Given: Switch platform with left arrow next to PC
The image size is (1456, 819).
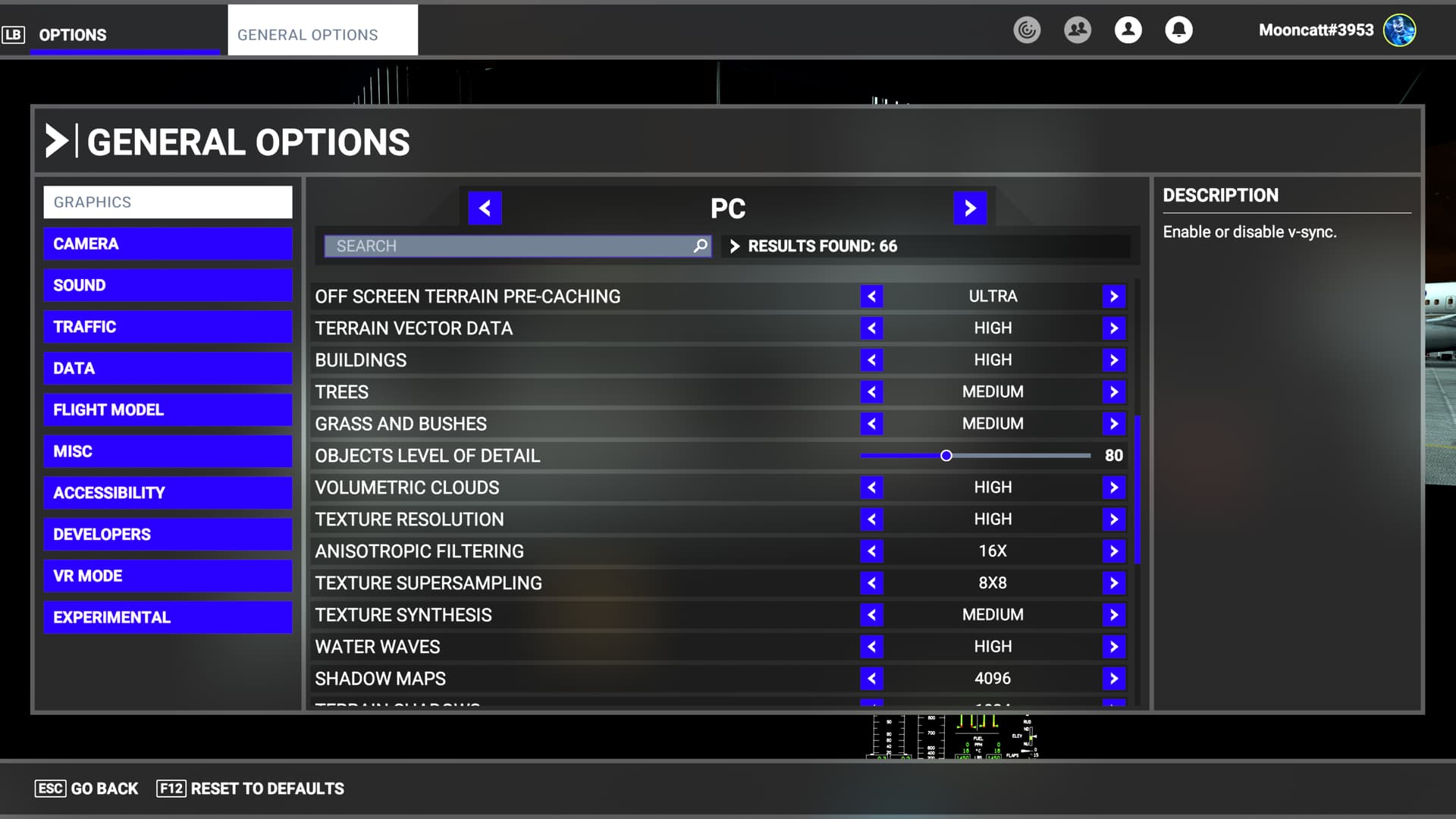Looking at the screenshot, I should click(485, 208).
